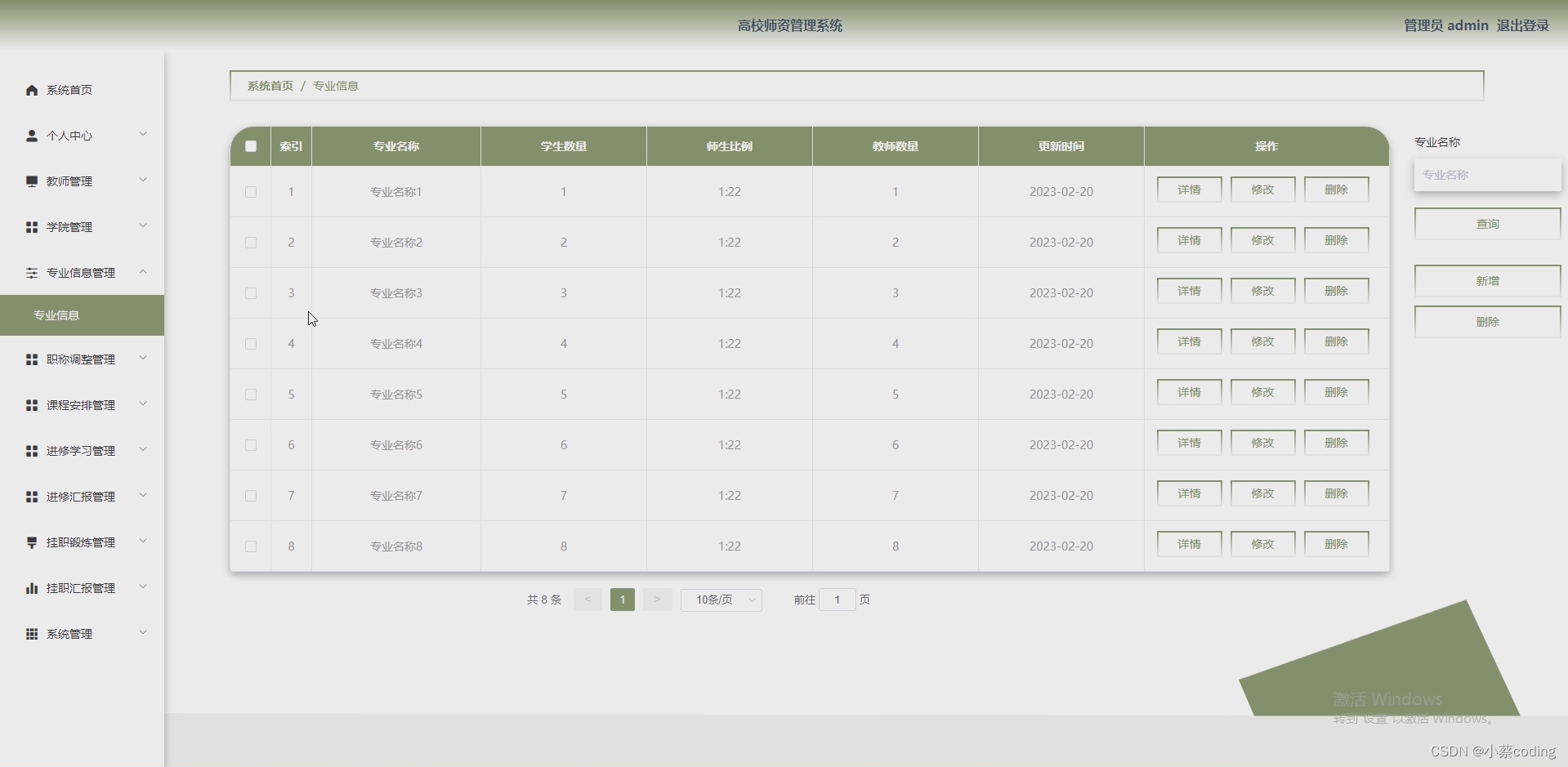Go to previous page arrow in pagination

click(x=587, y=600)
